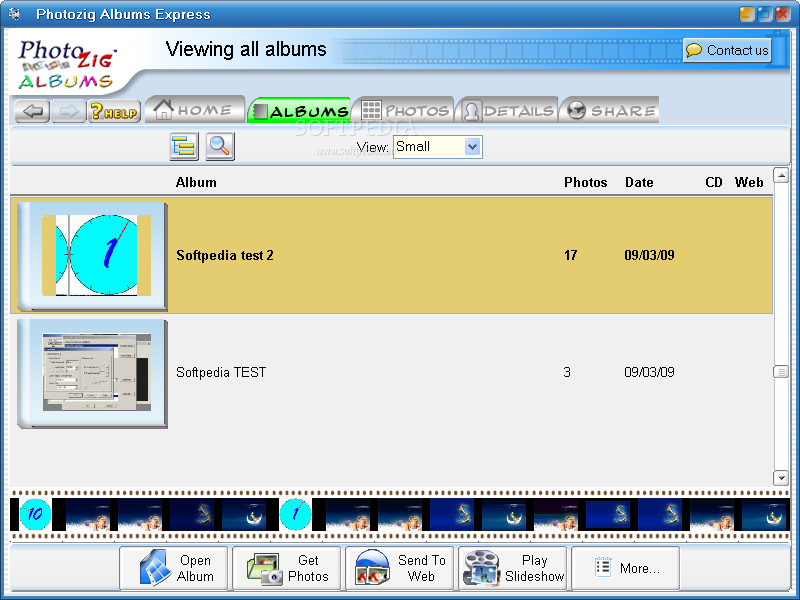Click the Contact us button
This screenshot has height=600, width=800.
coord(727,50)
